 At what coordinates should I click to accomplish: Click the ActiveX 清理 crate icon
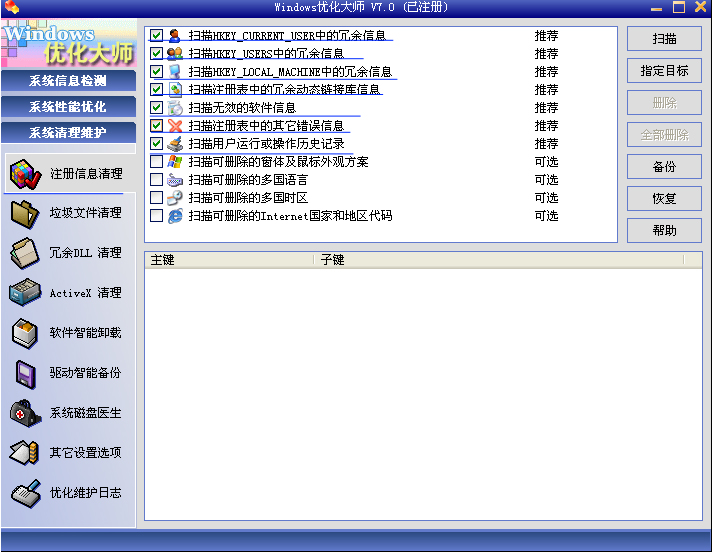click(25, 293)
